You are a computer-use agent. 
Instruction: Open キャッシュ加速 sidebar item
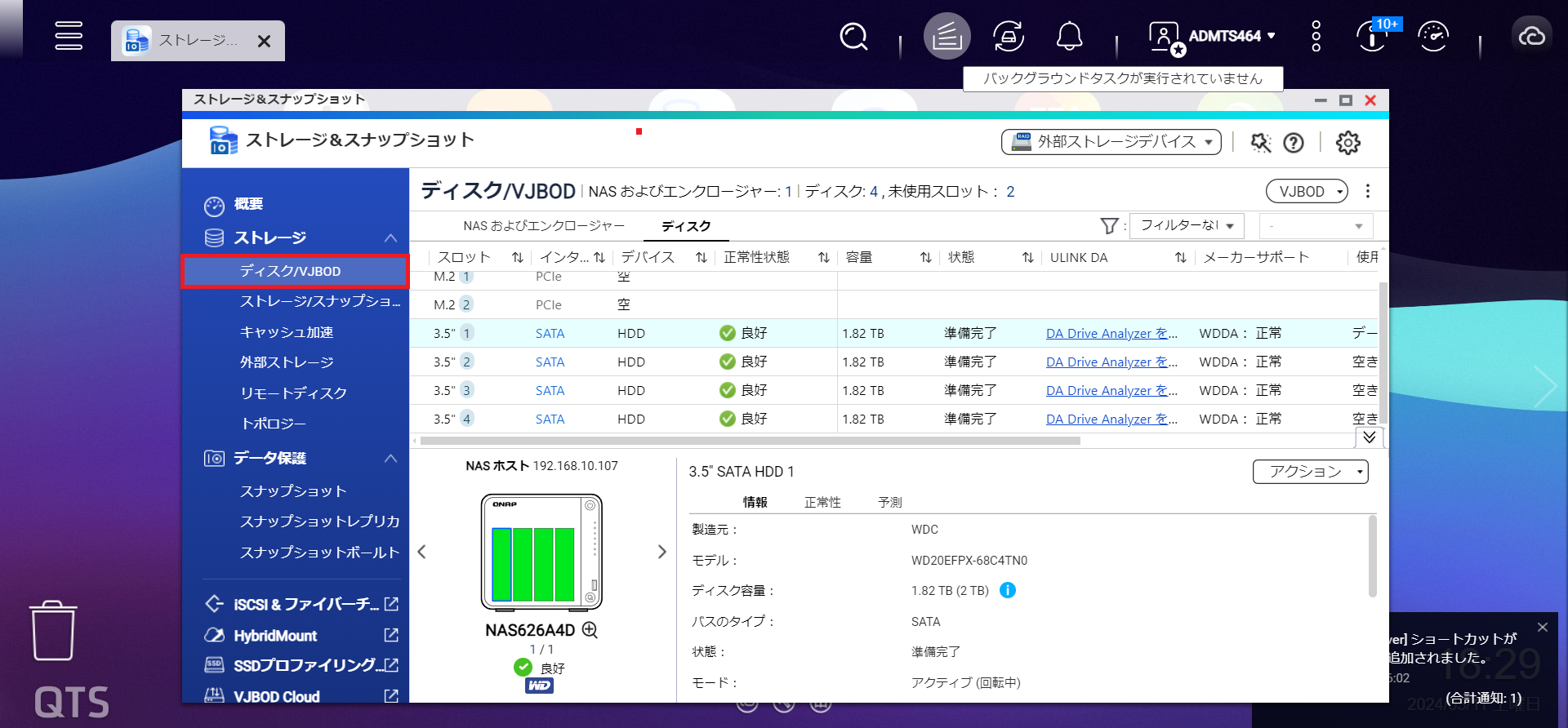click(x=287, y=332)
